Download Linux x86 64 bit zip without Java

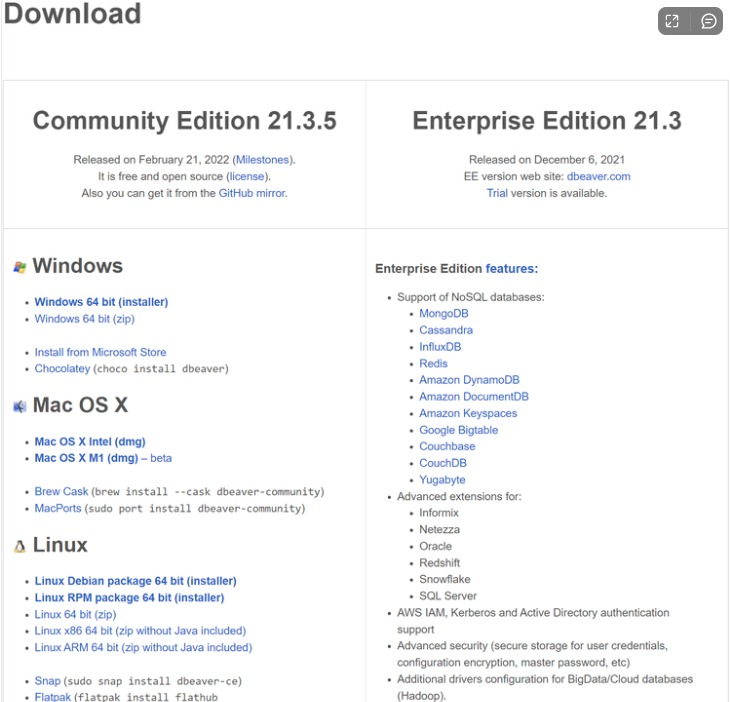point(140,631)
